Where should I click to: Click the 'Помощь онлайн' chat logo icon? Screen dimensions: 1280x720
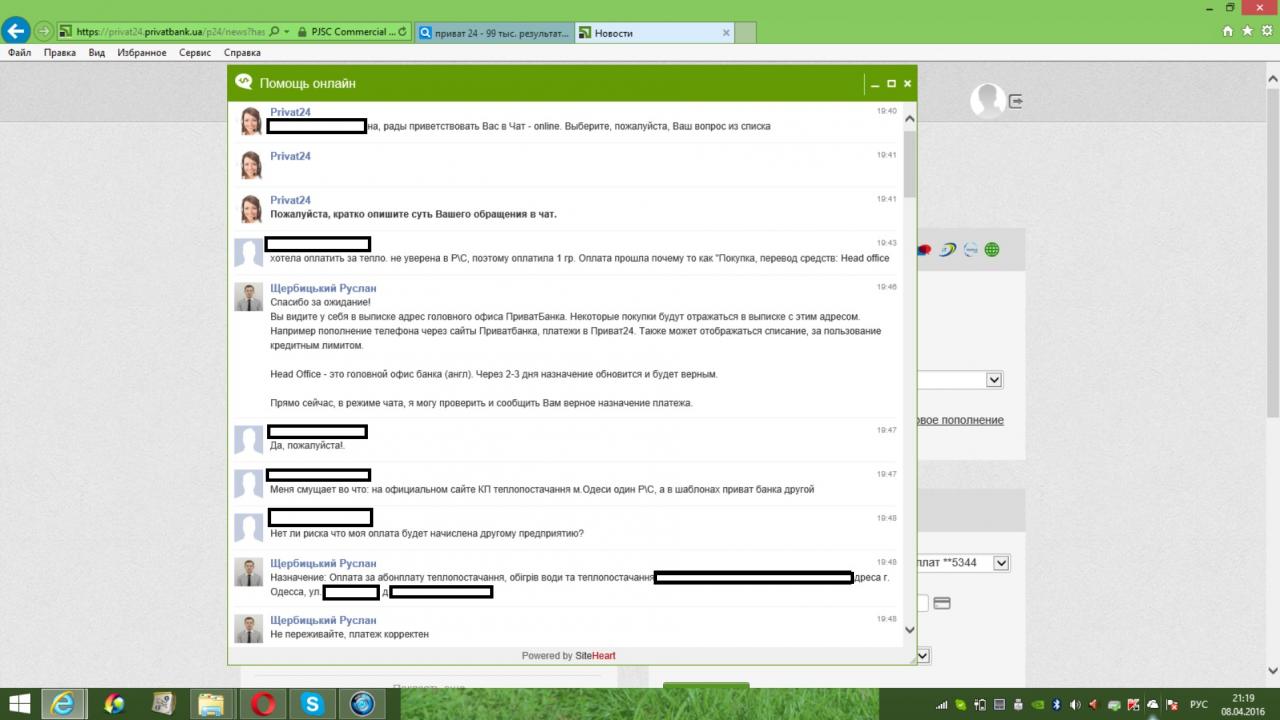pos(243,82)
